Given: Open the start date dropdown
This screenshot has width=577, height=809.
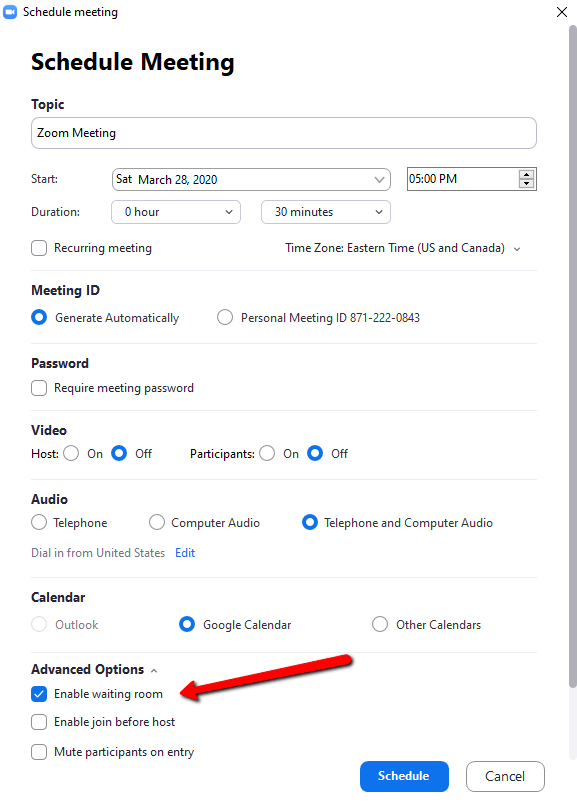Looking at the screenshot, I should click(x=379, y=179).
